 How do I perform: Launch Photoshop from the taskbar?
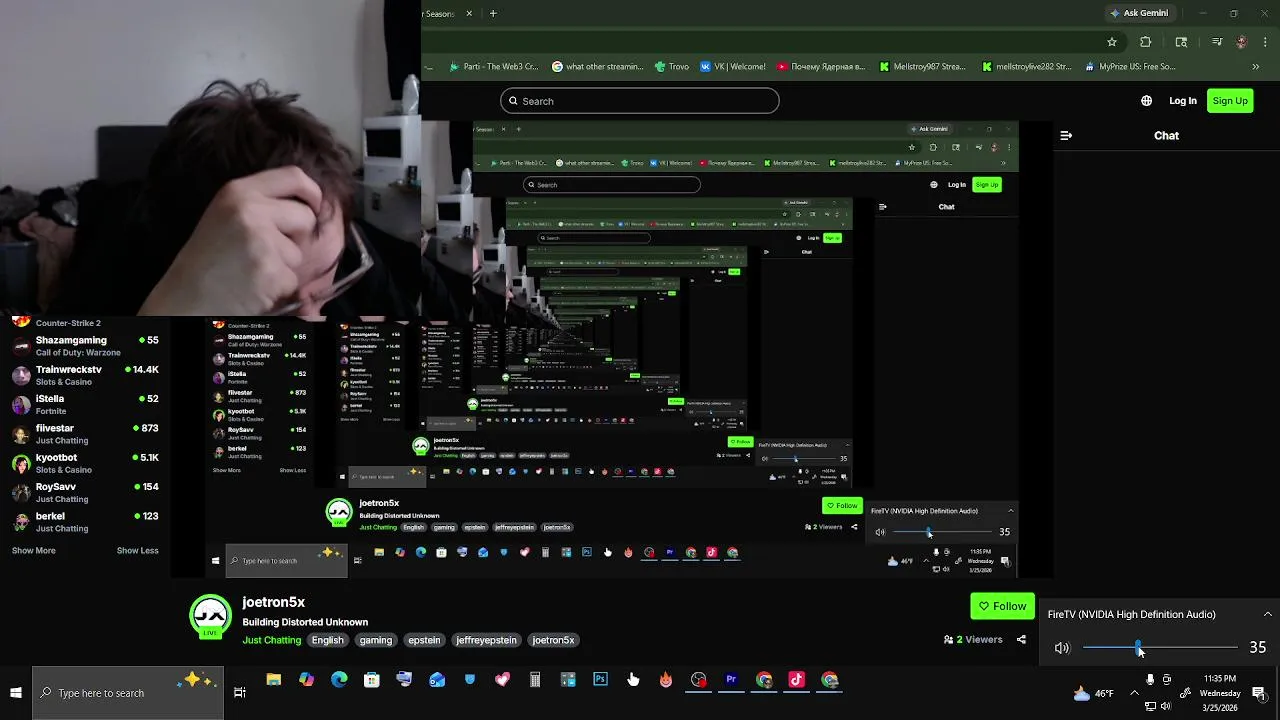point(600,680)
